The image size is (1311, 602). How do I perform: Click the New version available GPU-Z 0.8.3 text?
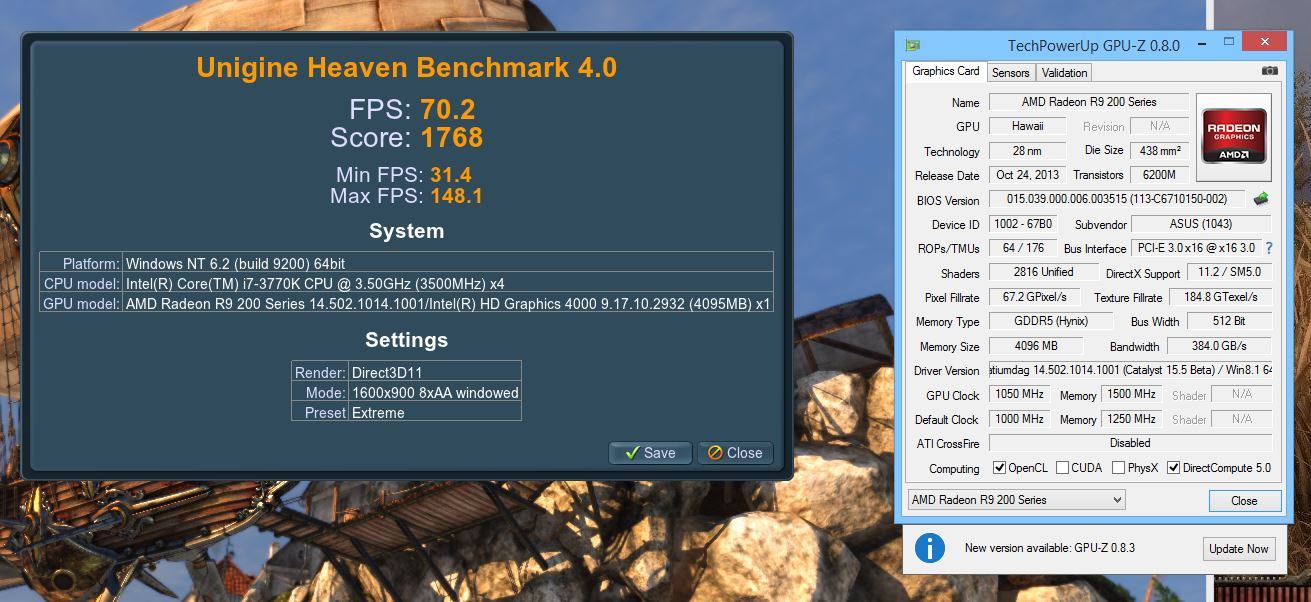point(1050,548)
